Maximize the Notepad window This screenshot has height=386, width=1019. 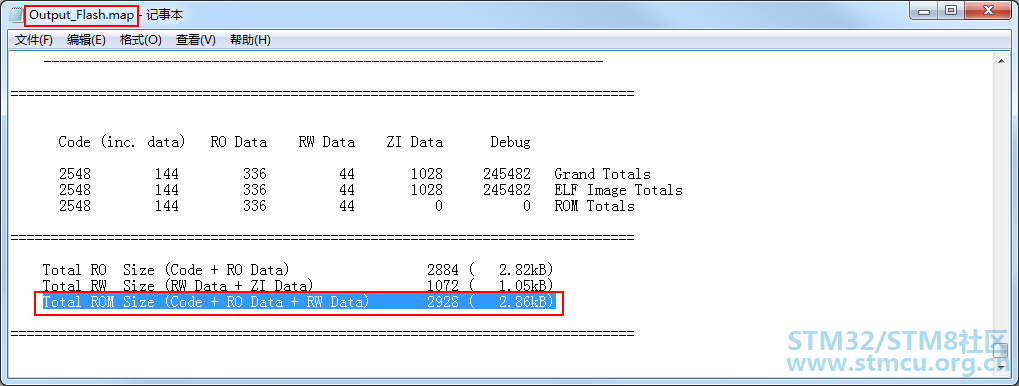pyautogui.click(x=951, y=12)
